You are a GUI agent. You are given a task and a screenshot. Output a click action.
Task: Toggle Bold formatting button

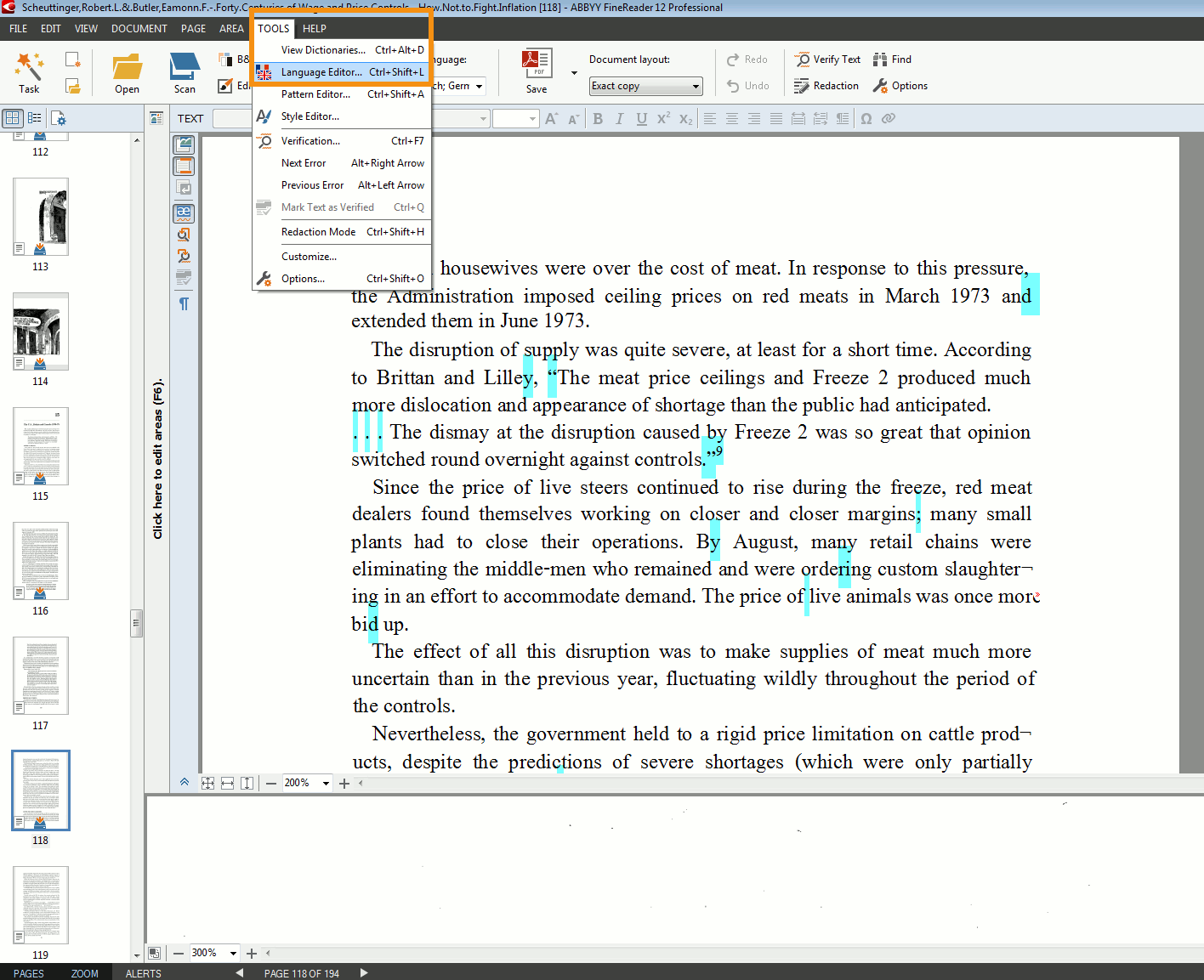[x=598, y=119]
